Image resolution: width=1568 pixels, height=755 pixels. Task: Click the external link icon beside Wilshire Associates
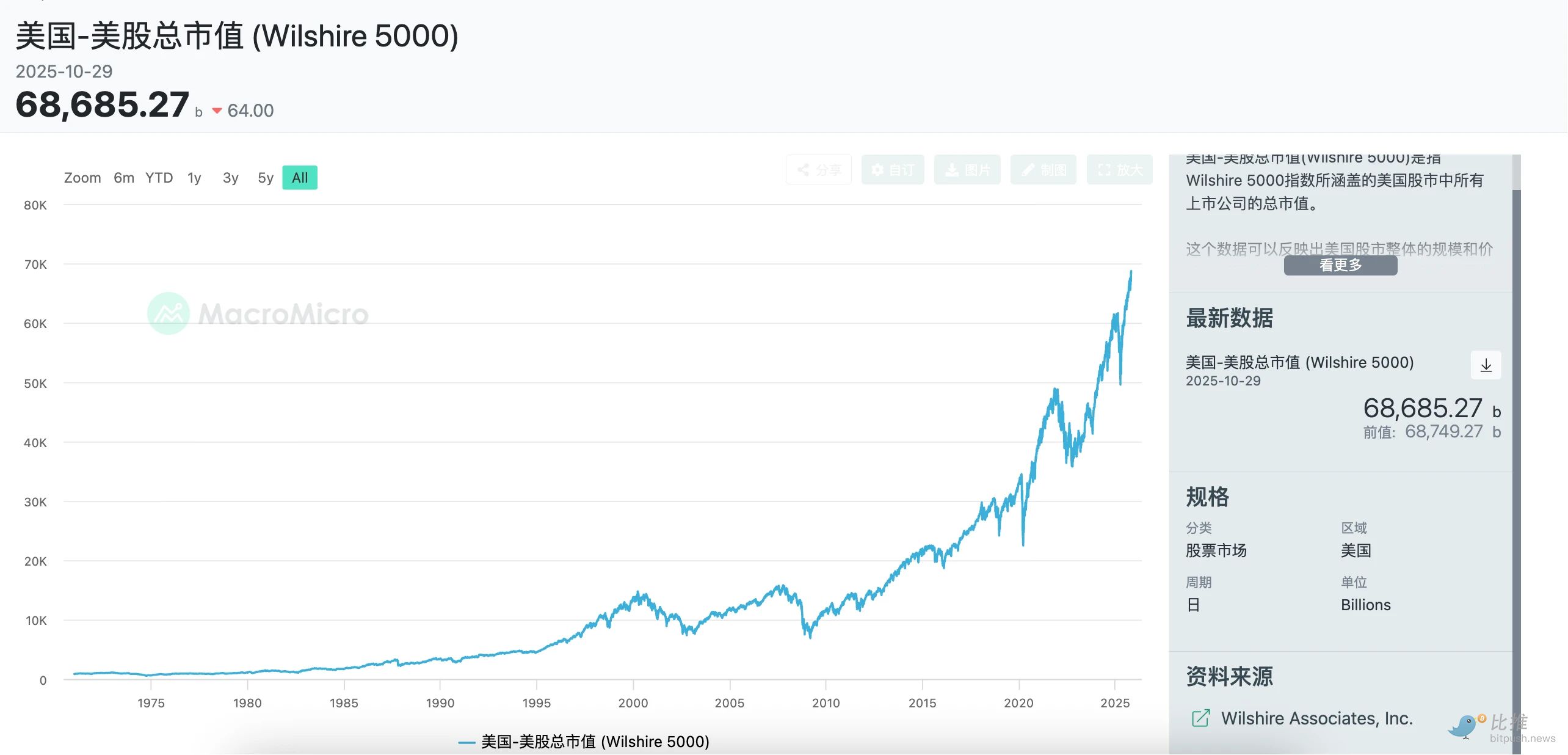pos(1200,718)
